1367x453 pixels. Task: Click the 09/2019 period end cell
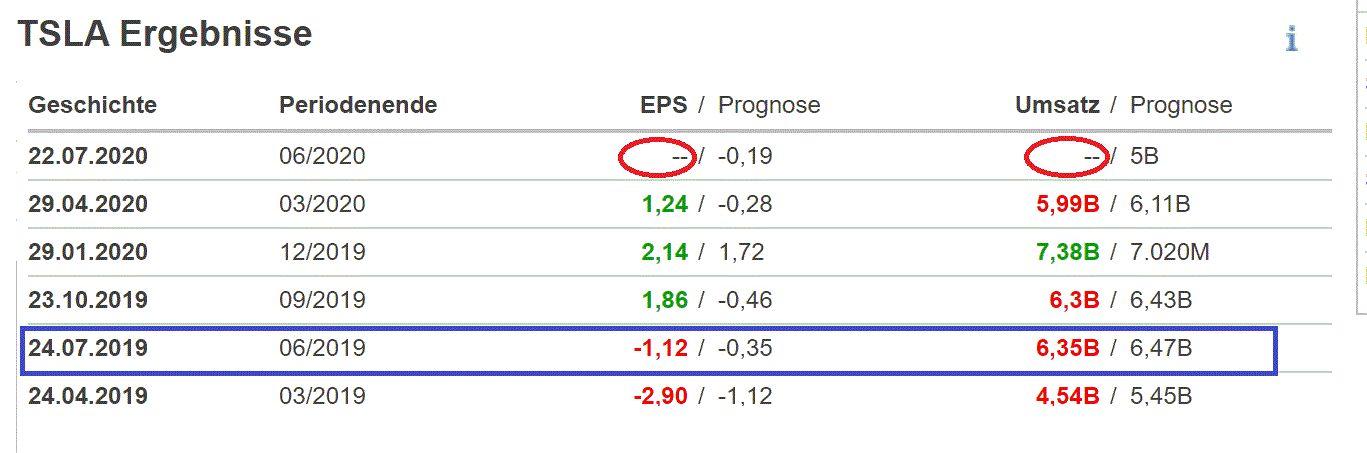coord(322,300)
